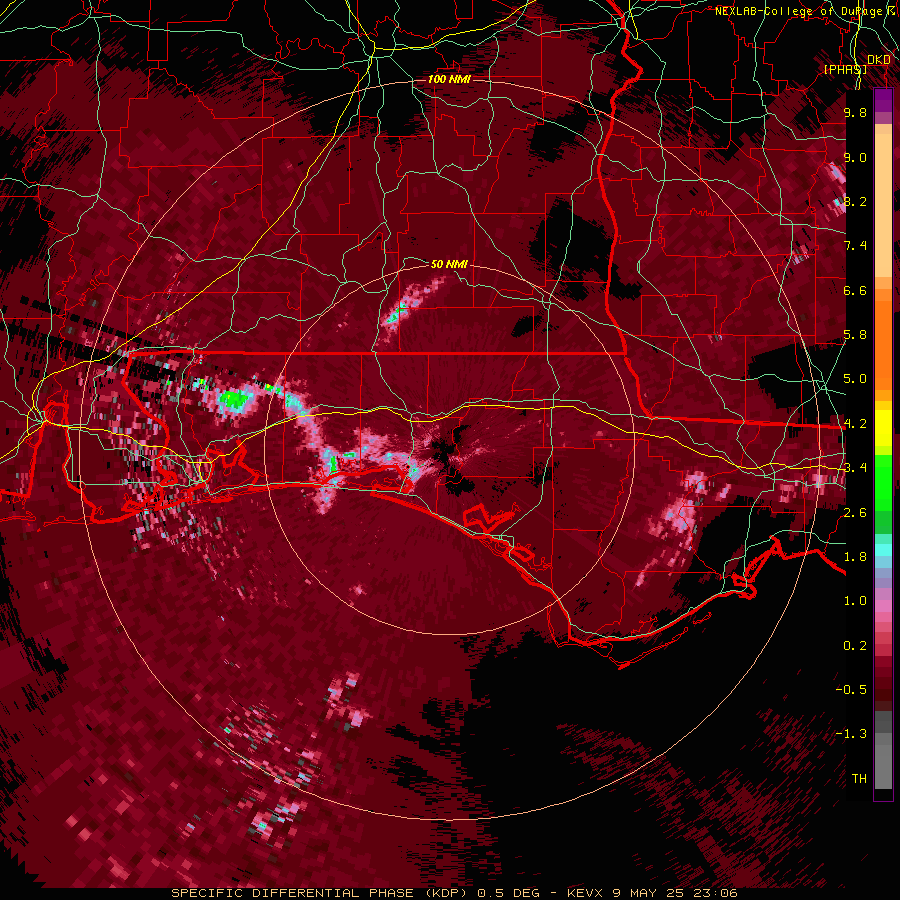Click the 2.6 value on color scale

pyautogui.click(x=855, y=513)
